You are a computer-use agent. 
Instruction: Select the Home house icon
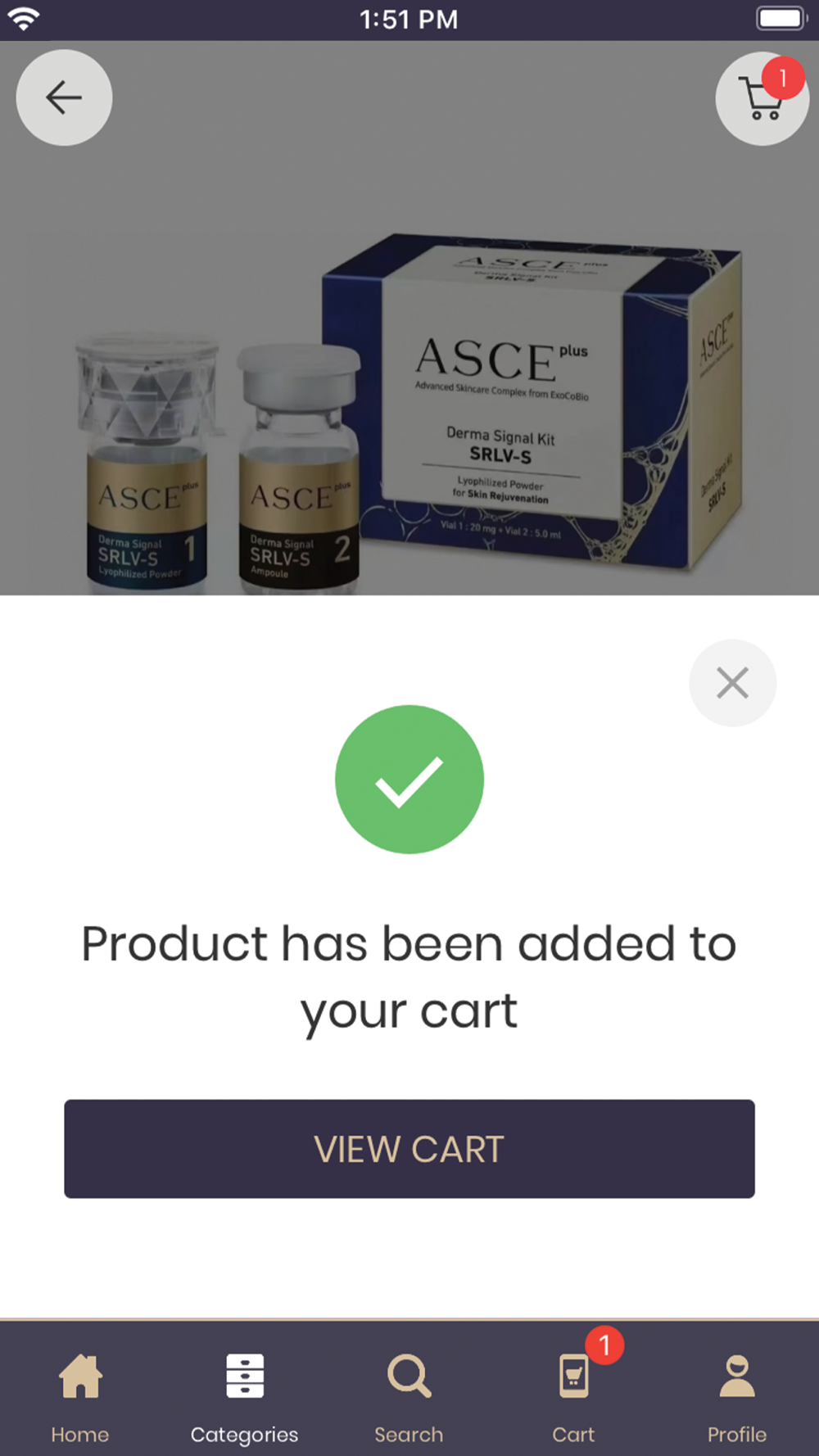point(80,1376)
